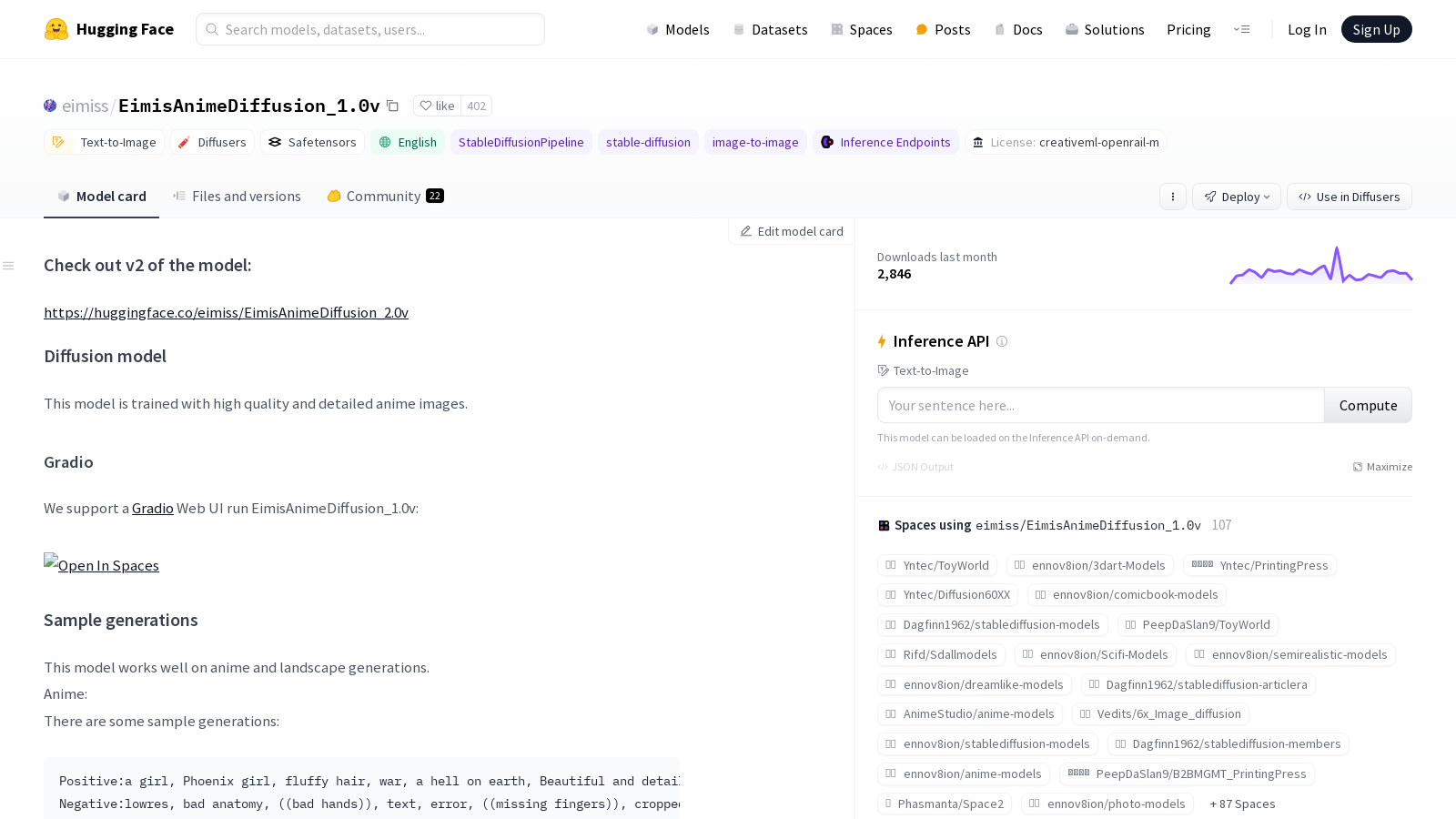Open the Phasmanta/Space2 space
The image size is (1456, 819).
click(945, 804)
